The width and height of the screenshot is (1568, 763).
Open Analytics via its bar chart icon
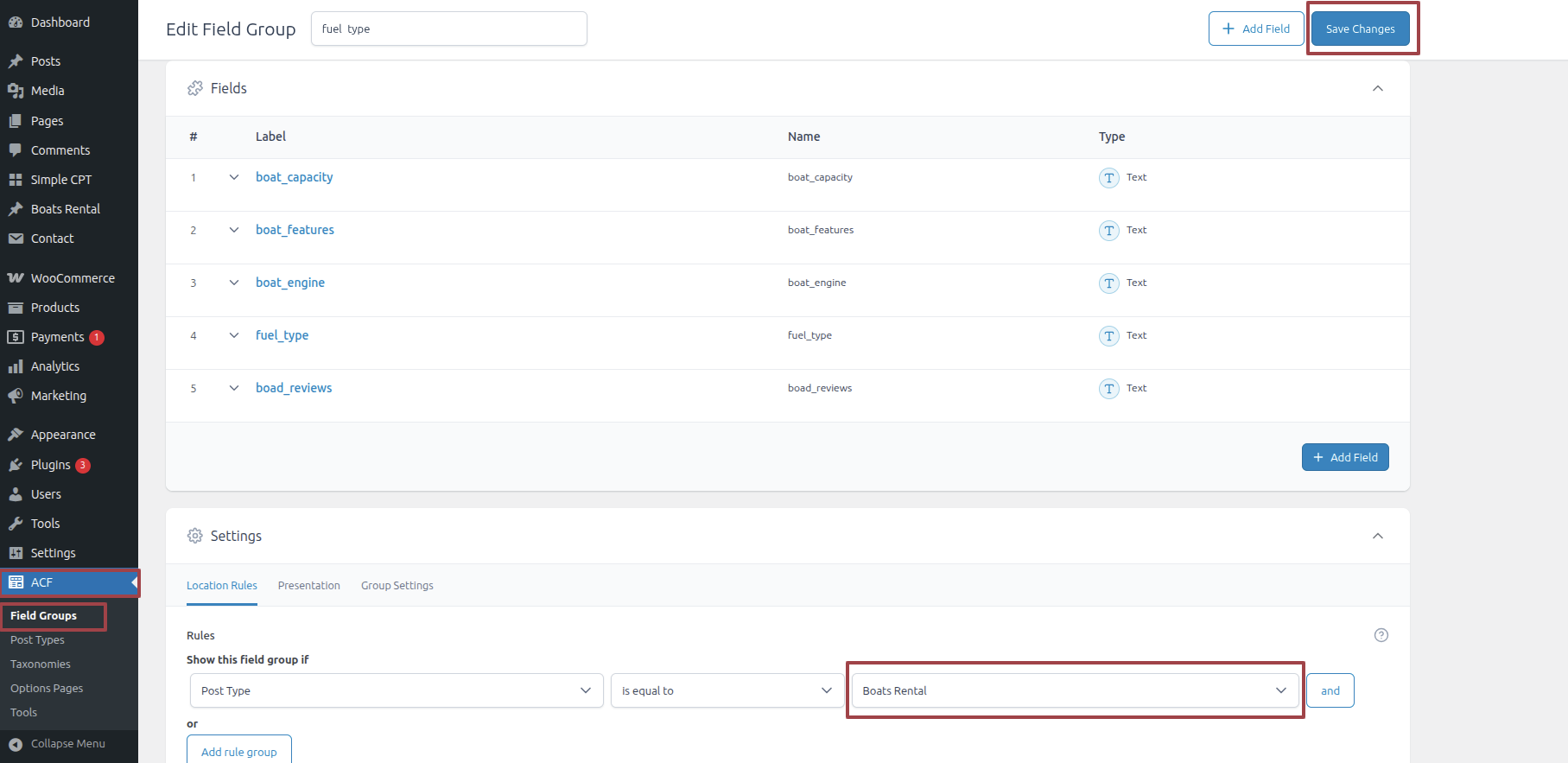coord(16,366)
